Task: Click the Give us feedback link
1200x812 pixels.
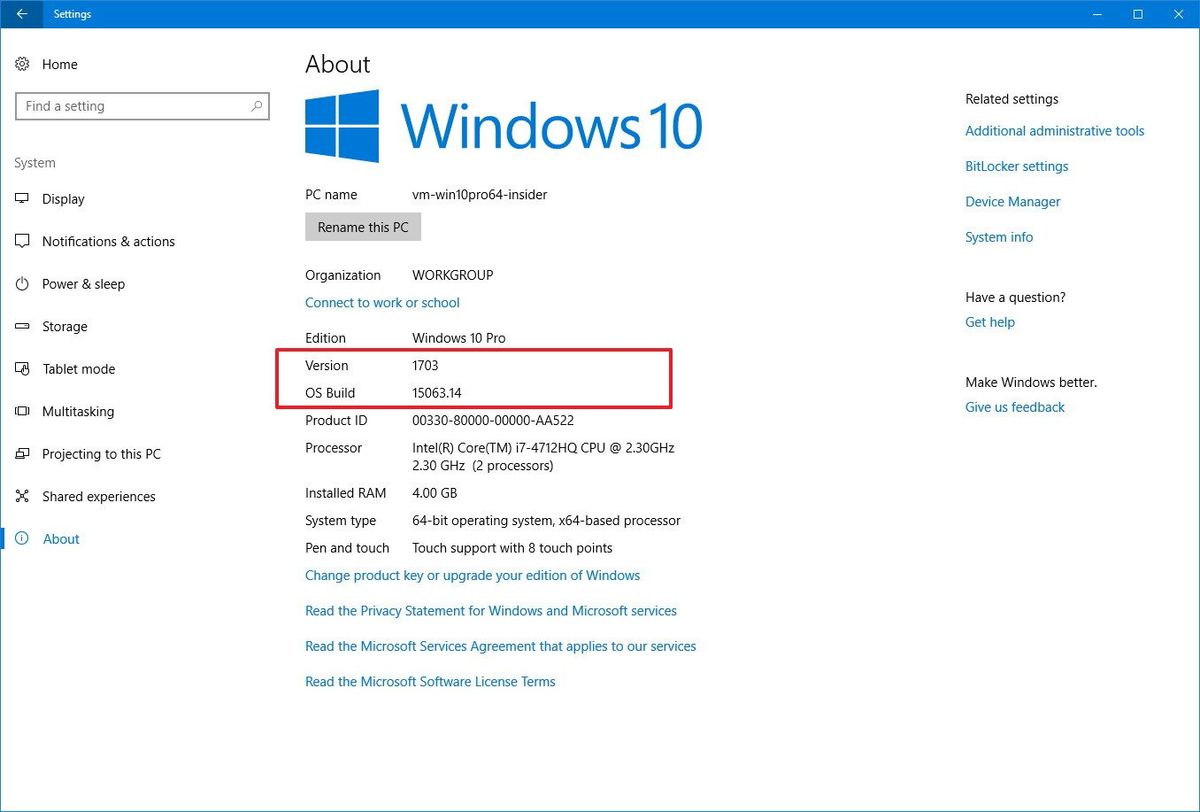Action: pyautogui.click(x=1015, y=407)
